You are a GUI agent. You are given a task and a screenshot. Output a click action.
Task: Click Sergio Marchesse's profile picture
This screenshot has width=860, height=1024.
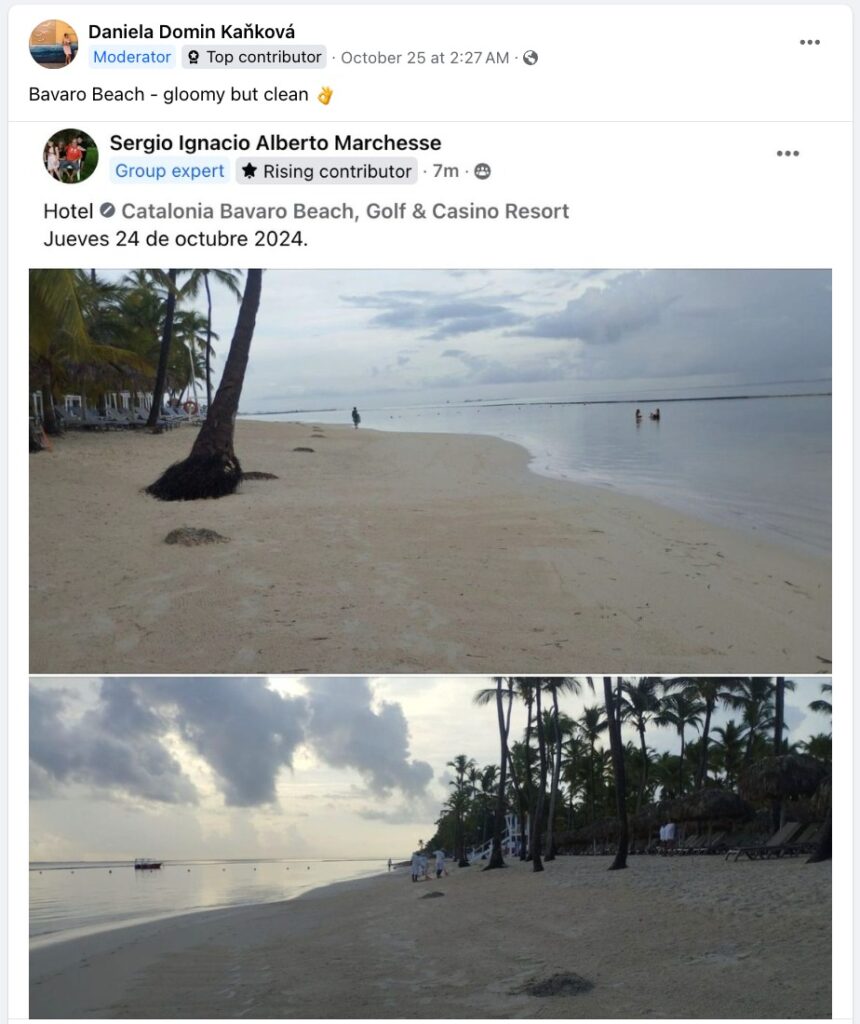pos(70,156)
